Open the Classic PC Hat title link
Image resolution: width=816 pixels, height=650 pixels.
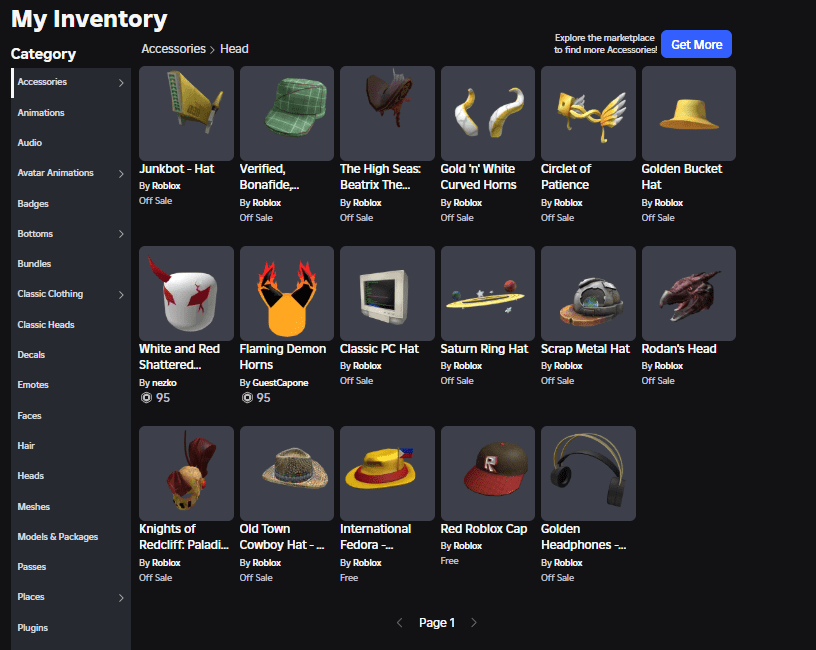(x=379, y=349)
